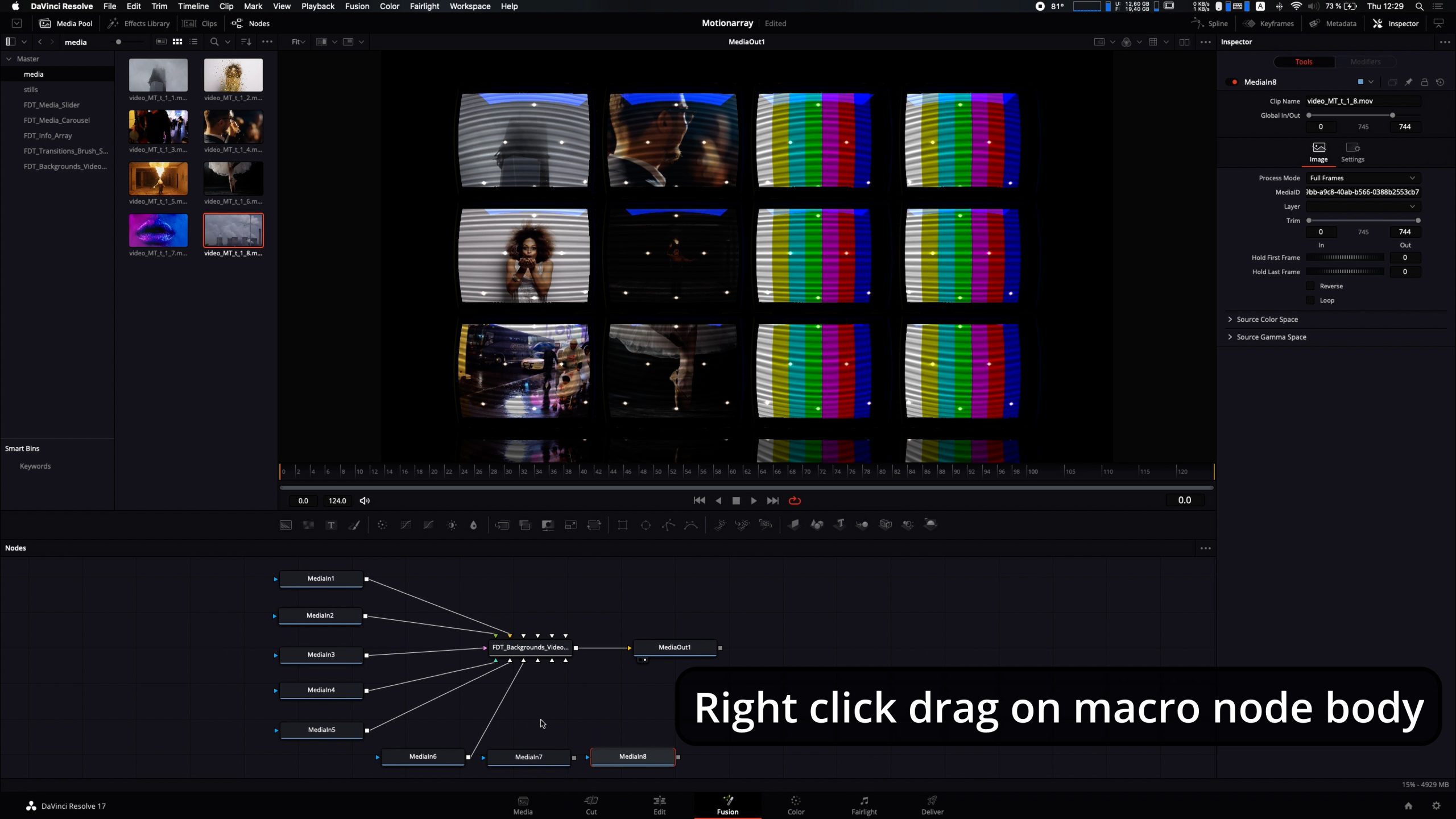
Task: Switch to the Modifiers view in Inspector
Action: [1365, 61]
